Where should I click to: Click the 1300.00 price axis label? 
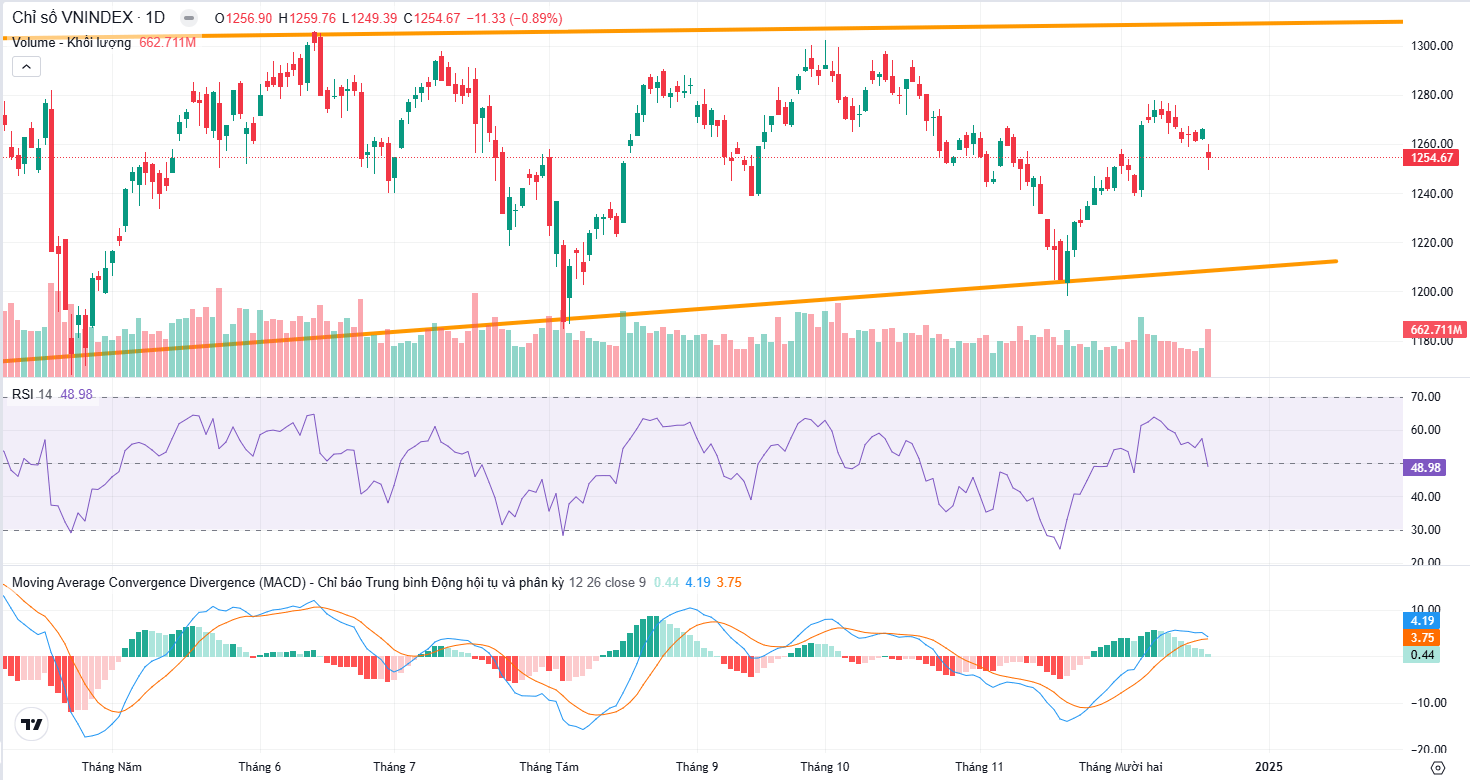[x=1431, y=46]
